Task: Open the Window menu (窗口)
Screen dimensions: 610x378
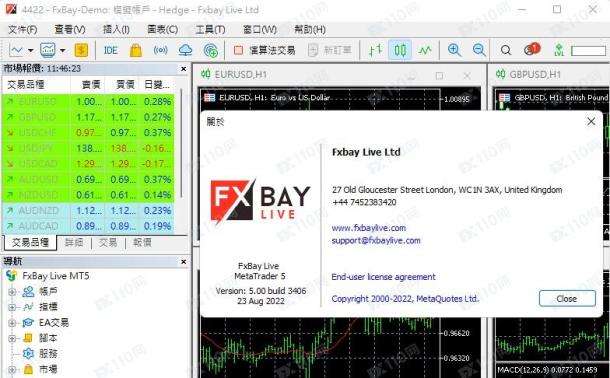Action: pos(259,30)
